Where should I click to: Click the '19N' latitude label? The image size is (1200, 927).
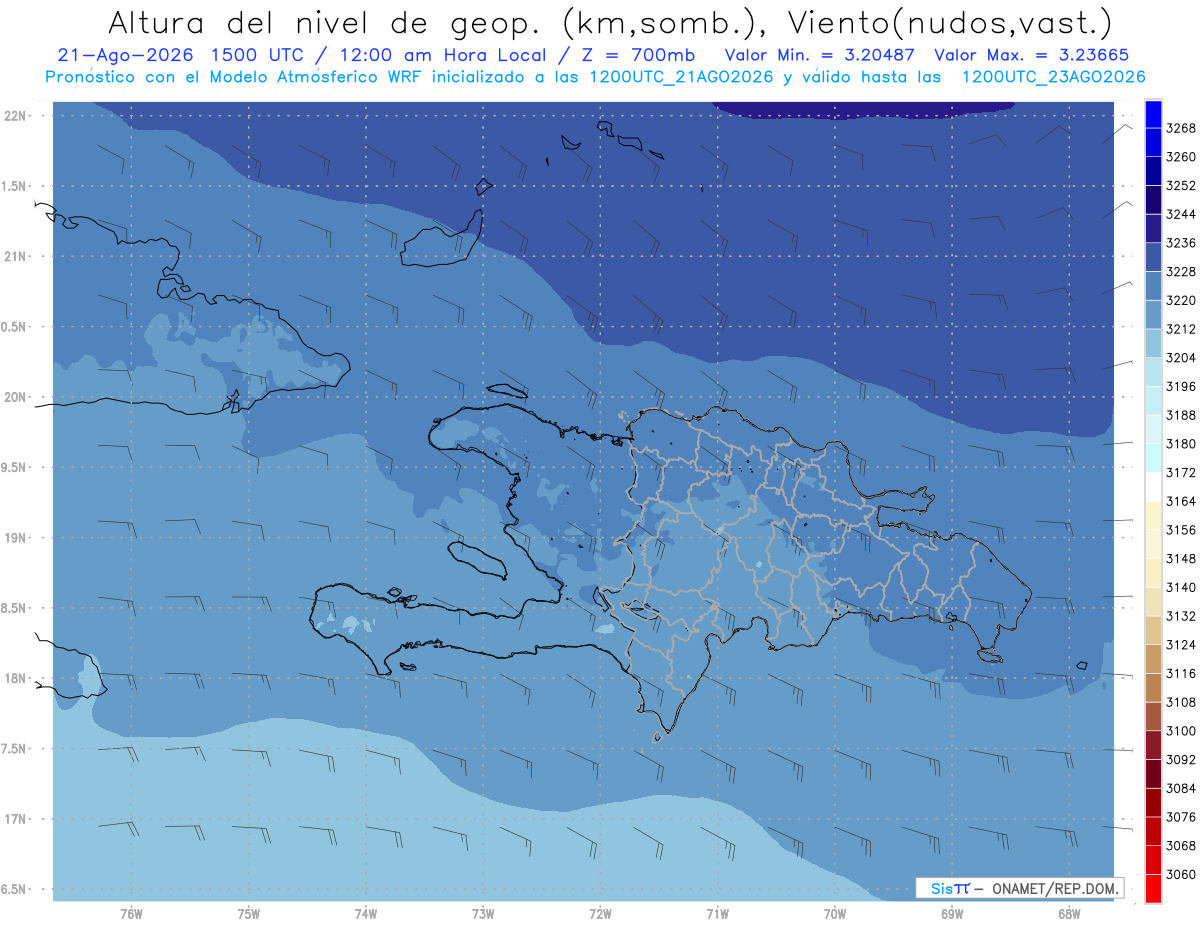(16, 538)
